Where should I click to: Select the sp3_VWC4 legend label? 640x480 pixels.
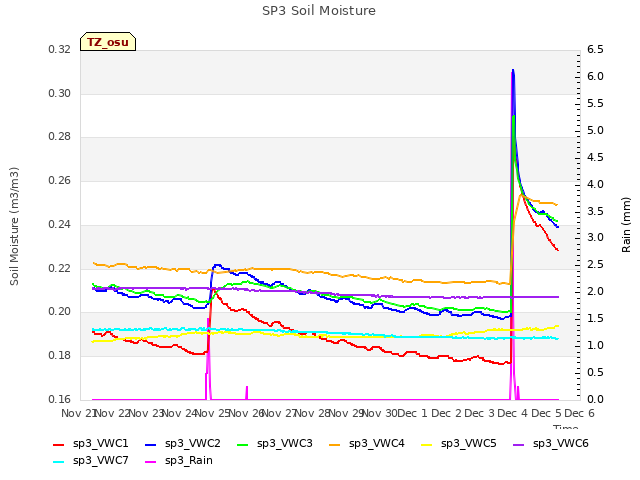pyautogui.click(x=376, y=443)
